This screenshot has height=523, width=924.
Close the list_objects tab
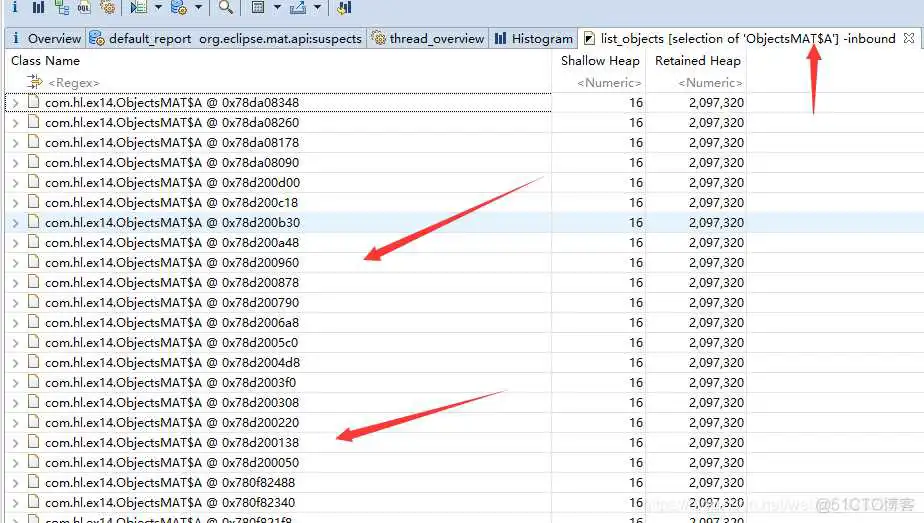tap(908, 39)
